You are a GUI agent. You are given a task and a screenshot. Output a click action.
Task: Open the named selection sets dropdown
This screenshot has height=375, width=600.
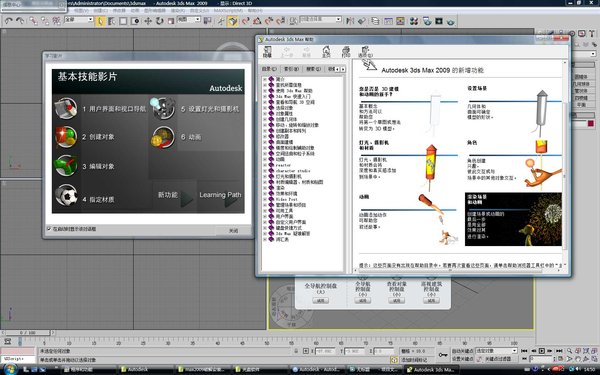point(321,19)
